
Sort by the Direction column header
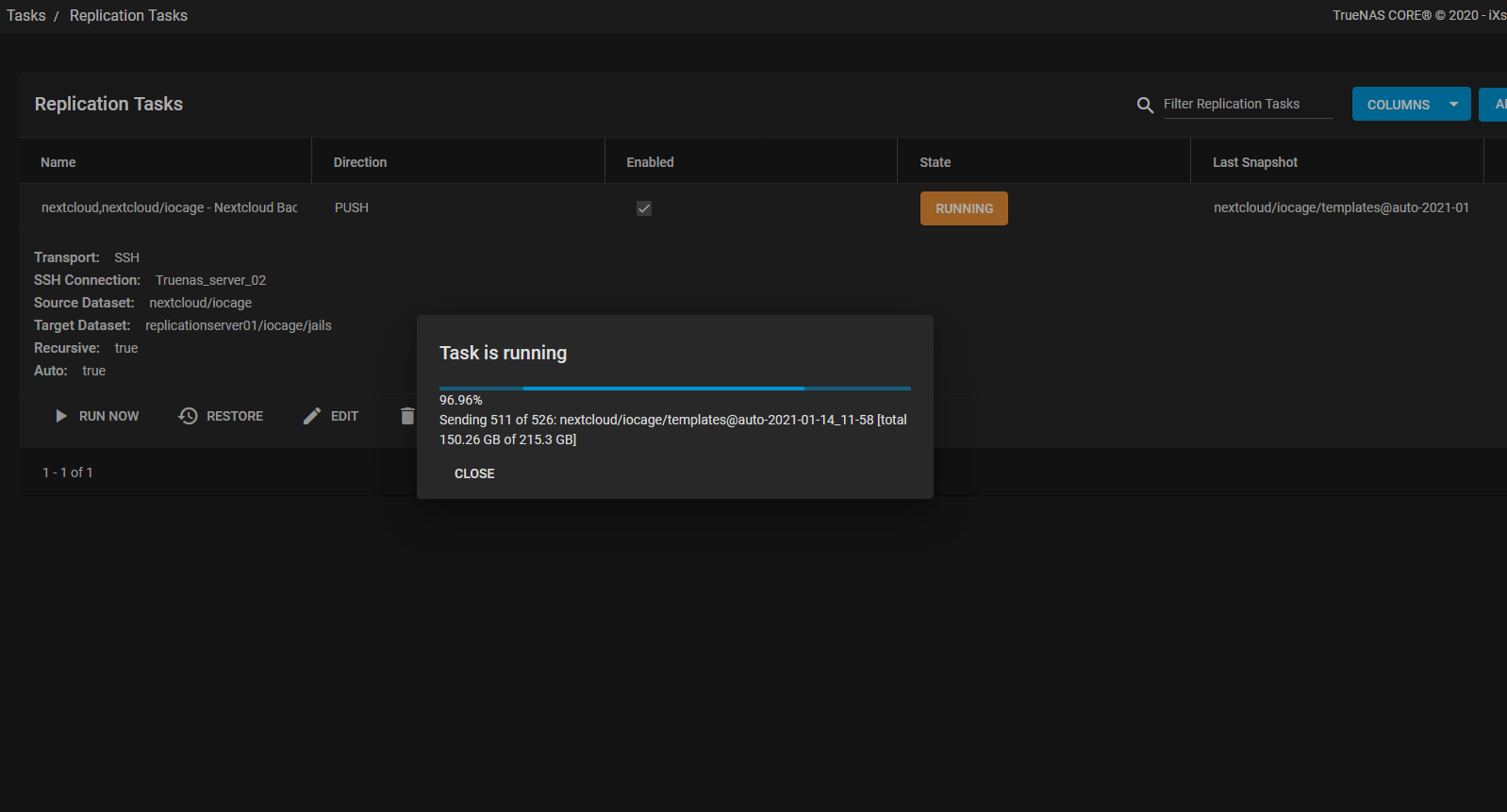[x=360, y=162]
